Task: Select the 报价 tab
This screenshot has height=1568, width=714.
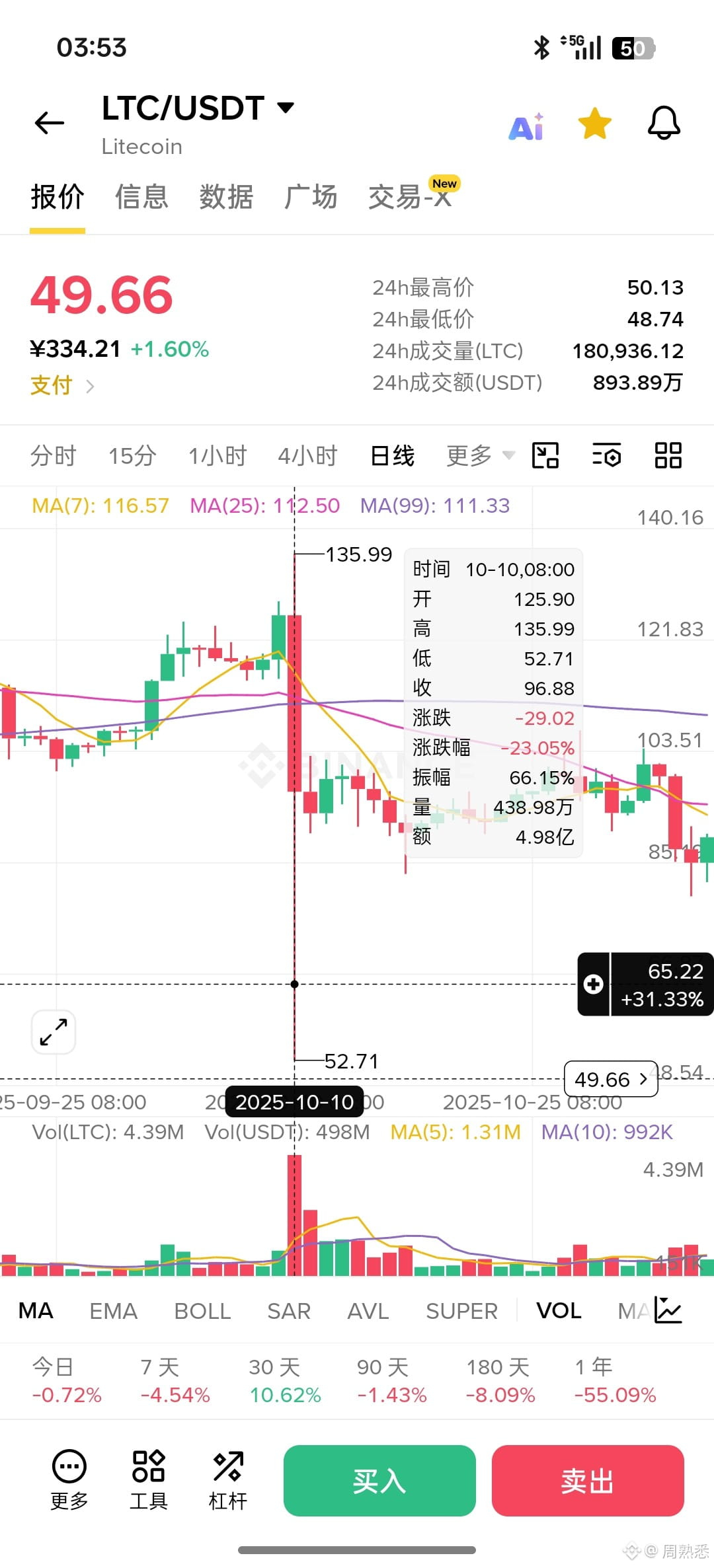Action: tap(58, 197)
